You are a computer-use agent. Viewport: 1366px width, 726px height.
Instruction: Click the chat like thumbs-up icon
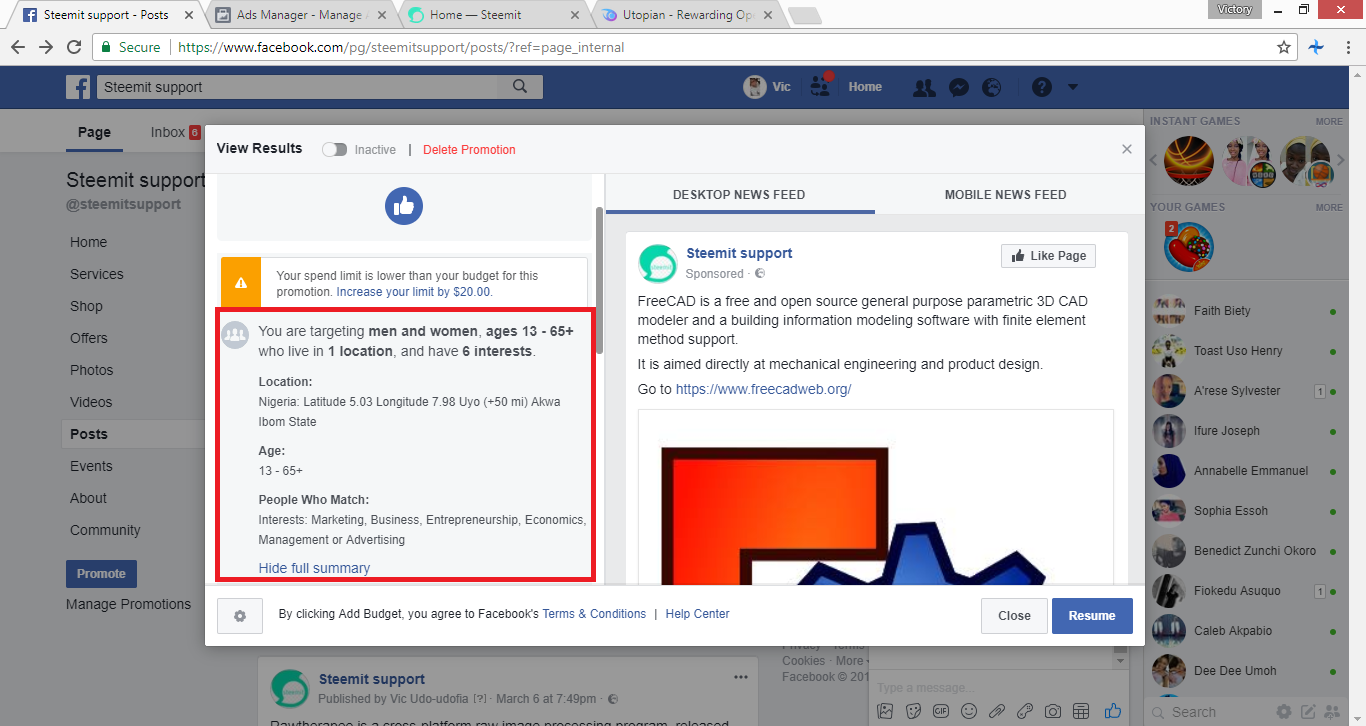pyautogui.click(x=1113, y=711)
